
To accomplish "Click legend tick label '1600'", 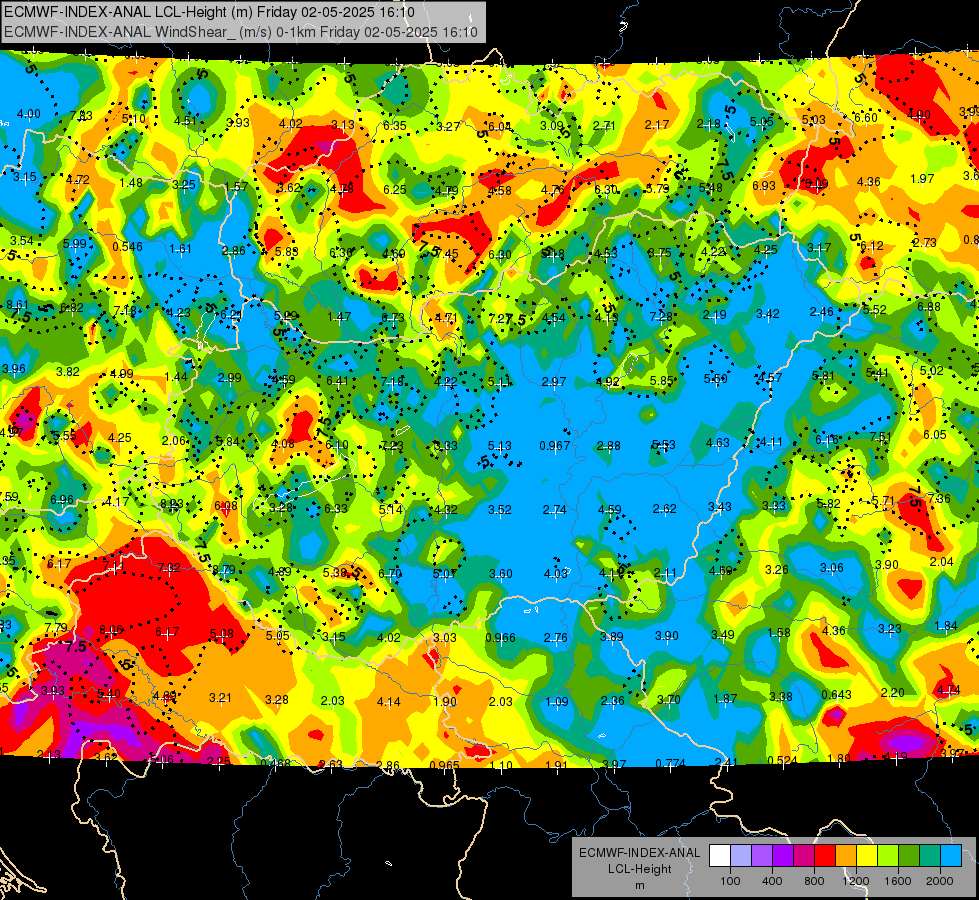I will coord(898,881).
